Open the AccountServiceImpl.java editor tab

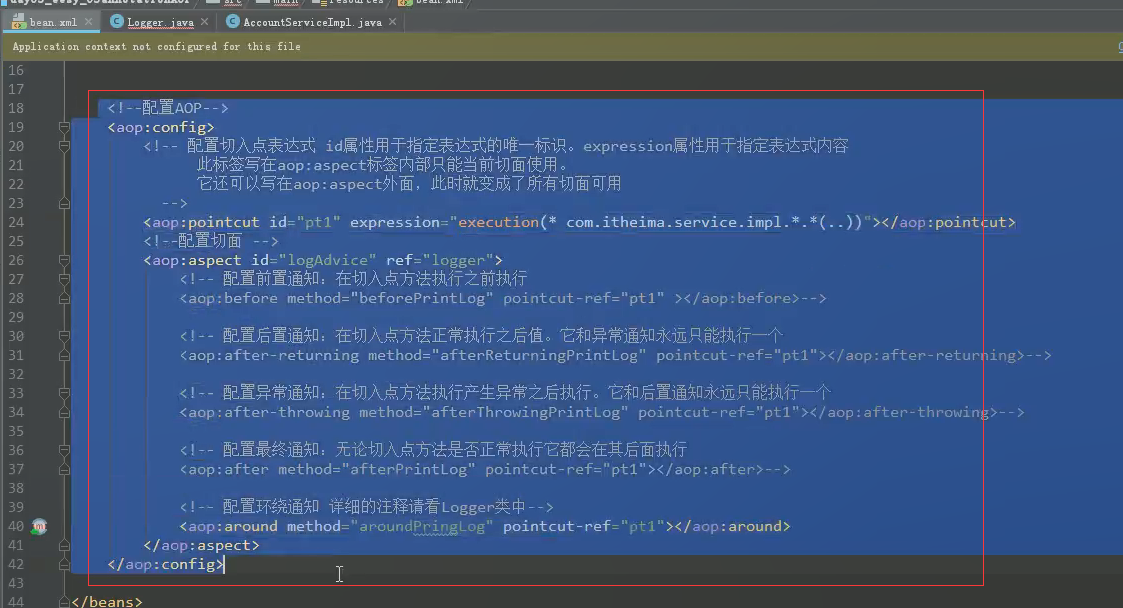[312, 22]
